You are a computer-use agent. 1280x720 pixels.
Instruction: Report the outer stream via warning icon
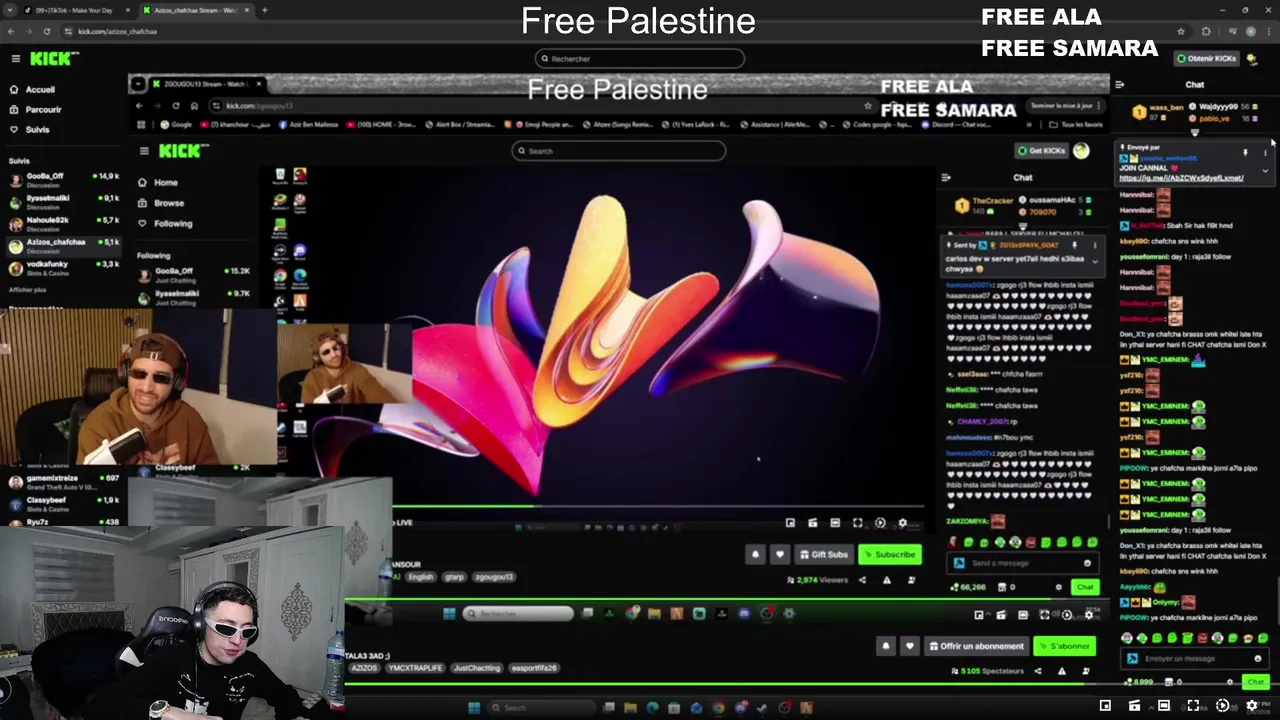pos(1062,671)
